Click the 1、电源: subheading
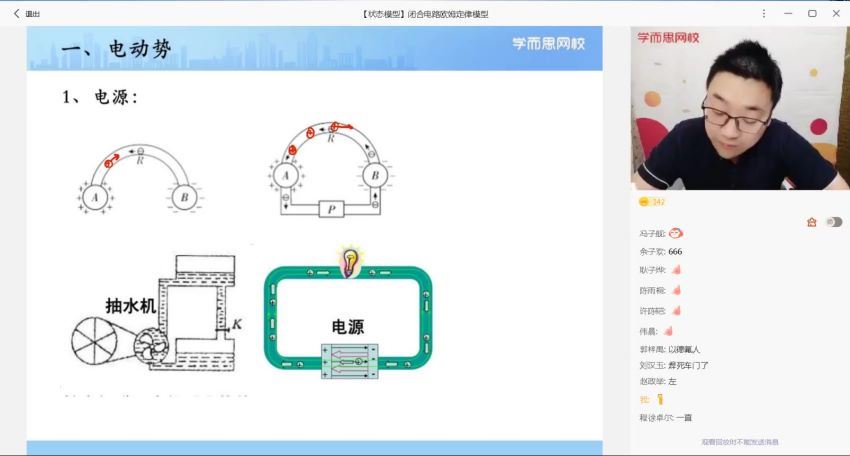 [x=100, y=97]
